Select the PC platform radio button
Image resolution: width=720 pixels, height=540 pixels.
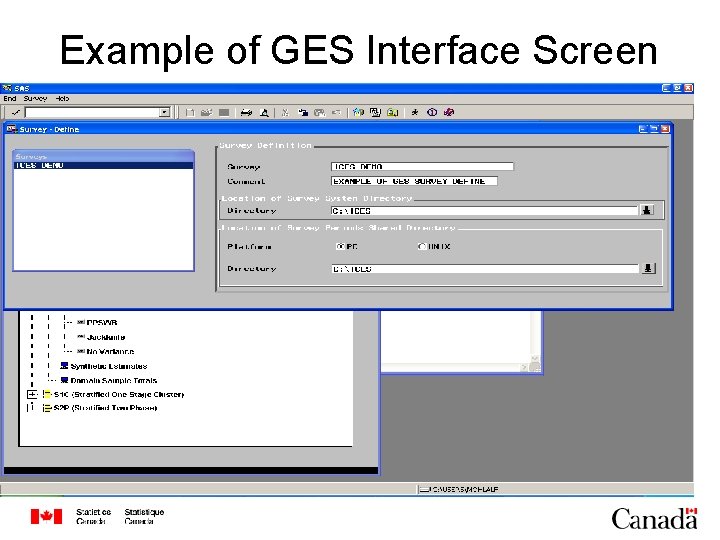pos(340,247)
